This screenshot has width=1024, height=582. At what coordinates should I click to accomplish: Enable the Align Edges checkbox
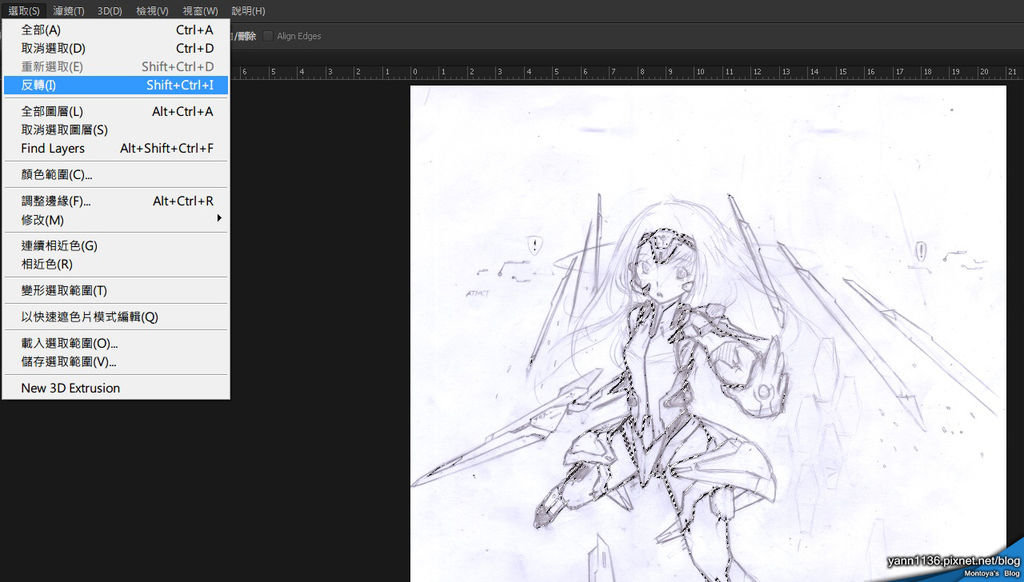[268, 36]
